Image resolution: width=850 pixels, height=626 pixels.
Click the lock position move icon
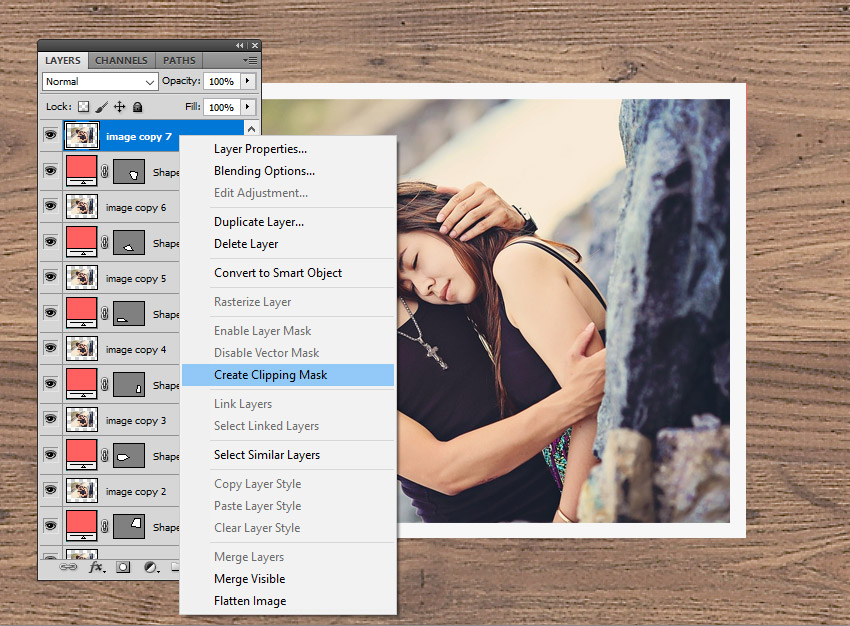click(x=120, y=107)
